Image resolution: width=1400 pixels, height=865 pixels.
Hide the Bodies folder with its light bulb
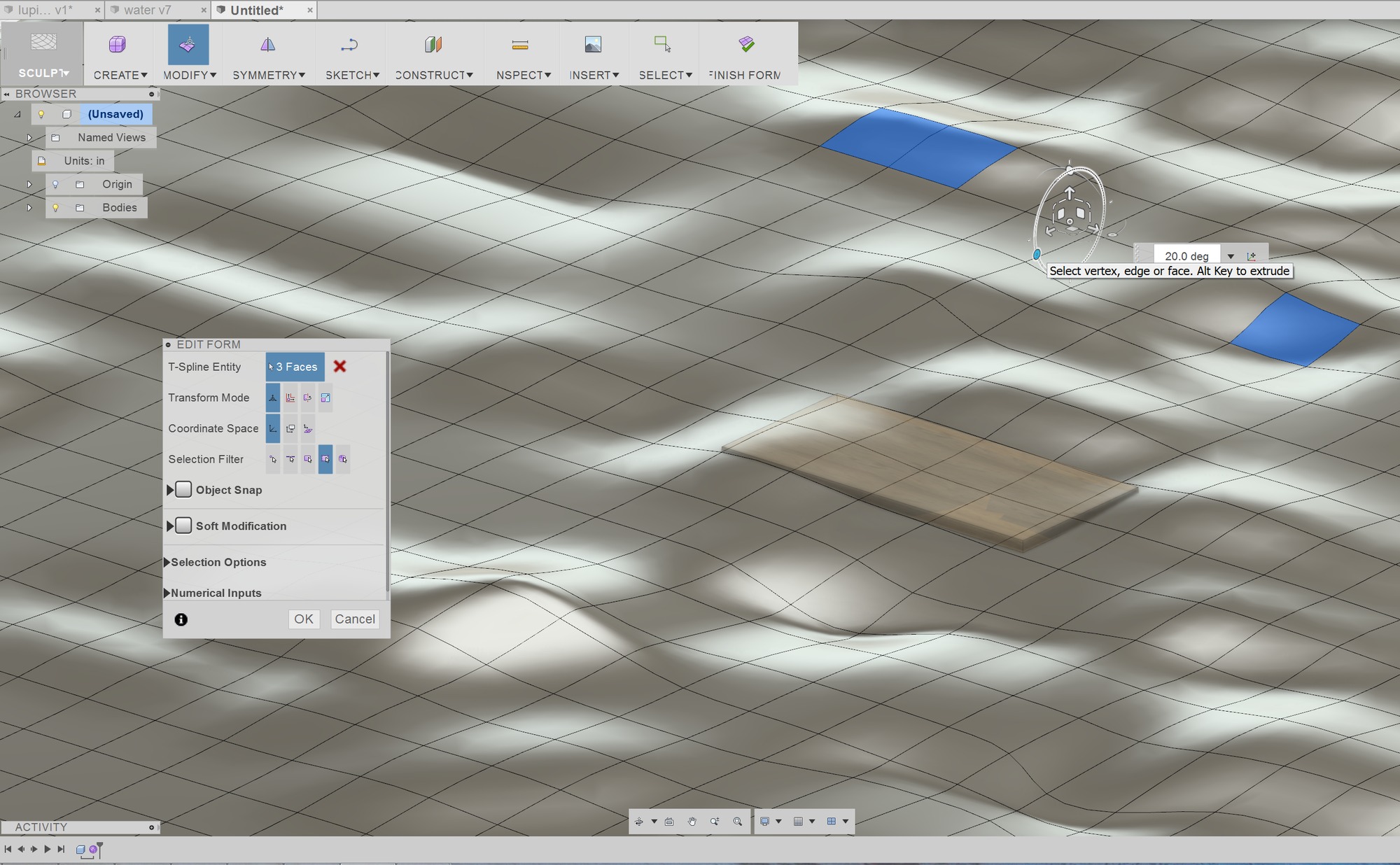click(x=56, y=207)
